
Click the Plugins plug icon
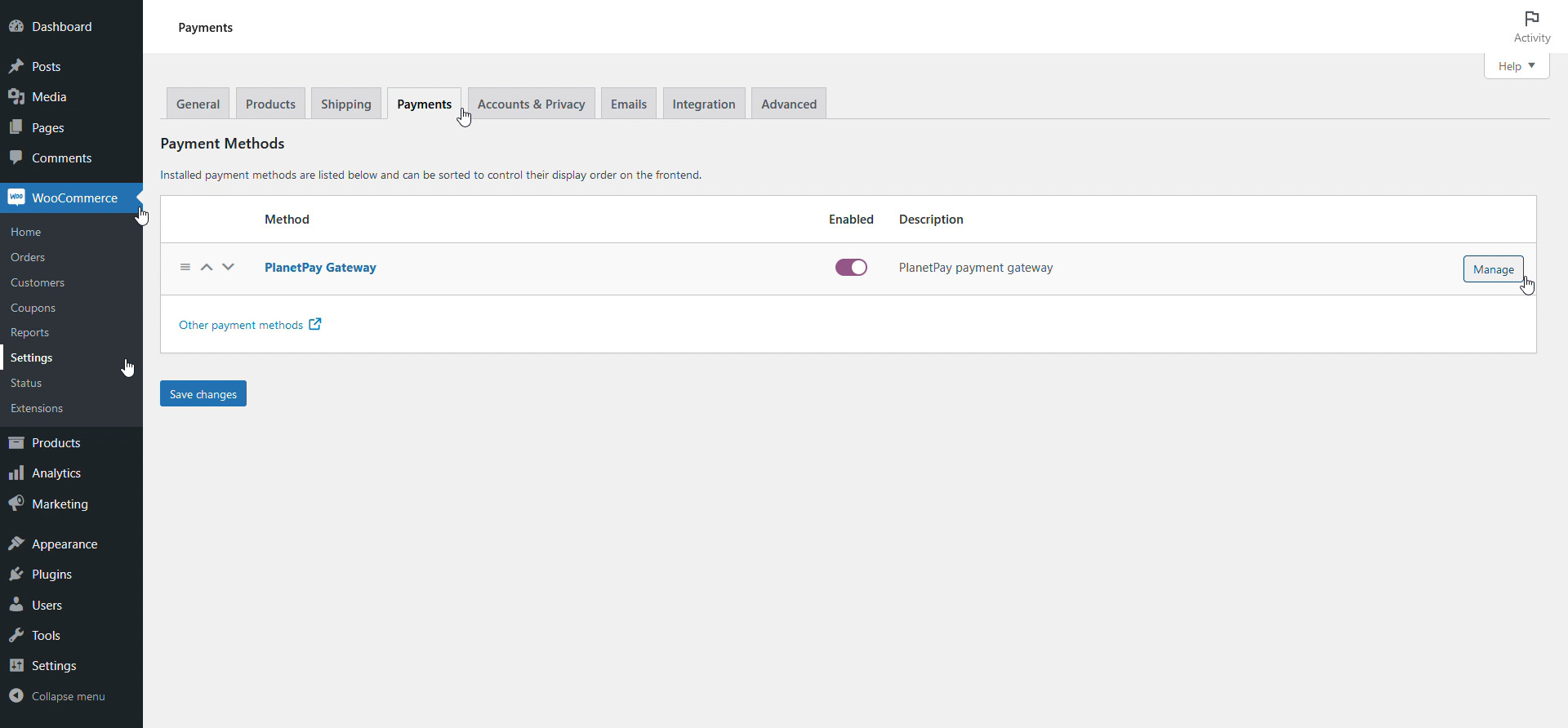click(16, 574)
